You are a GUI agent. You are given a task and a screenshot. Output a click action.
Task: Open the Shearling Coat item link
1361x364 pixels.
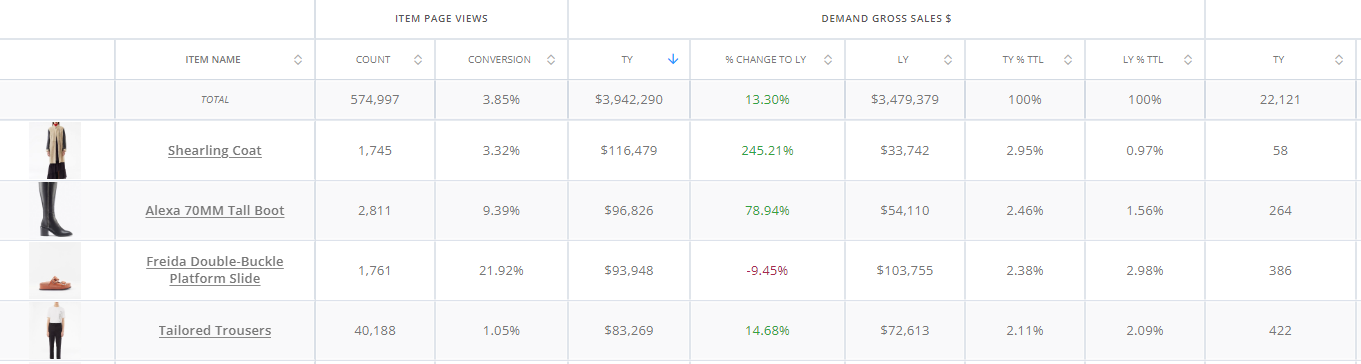(x=215, y=151)
